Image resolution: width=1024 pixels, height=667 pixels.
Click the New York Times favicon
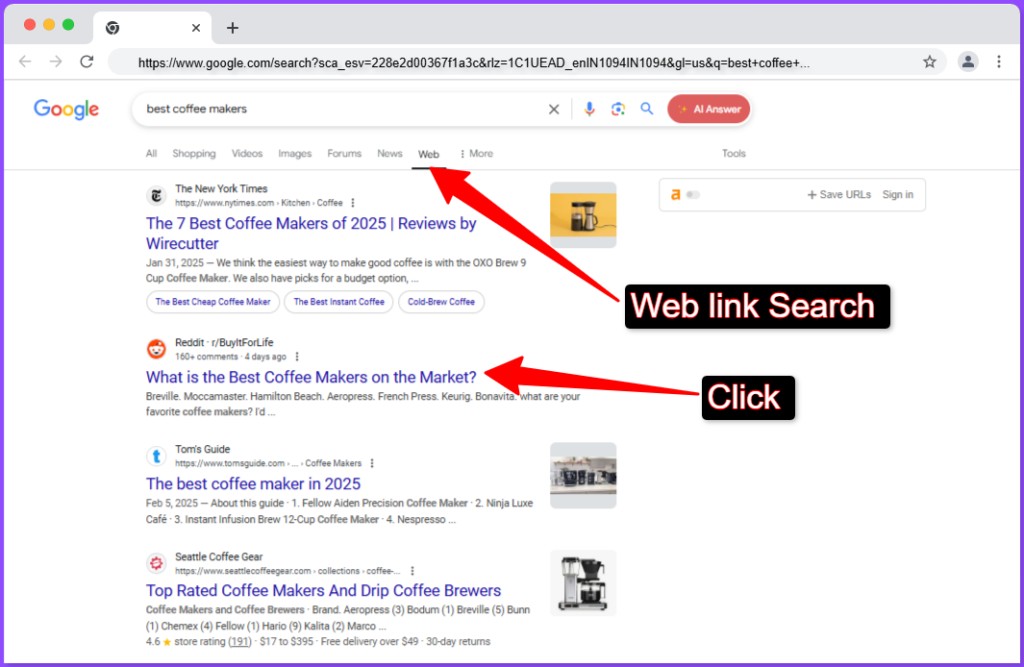point(156,195)
